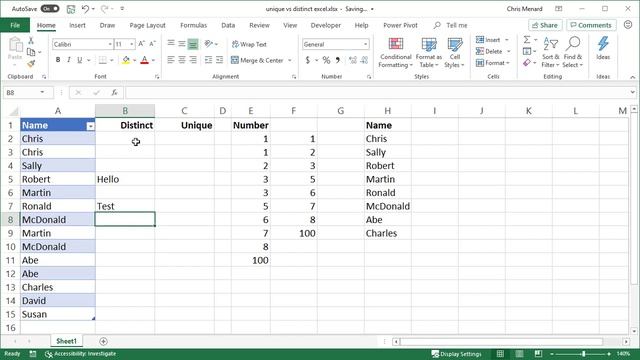This screenshot has height=360, width=640.
Task: Switch to the Power Pivot tab
Action: pos(400,25)
